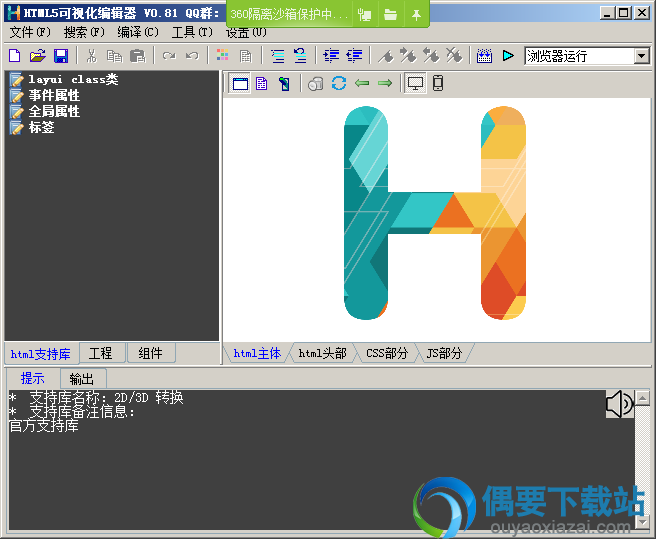This screenshot has width=656, height=539.
Task: Save the file using the floppy disk icon
Action: [61, 56]
